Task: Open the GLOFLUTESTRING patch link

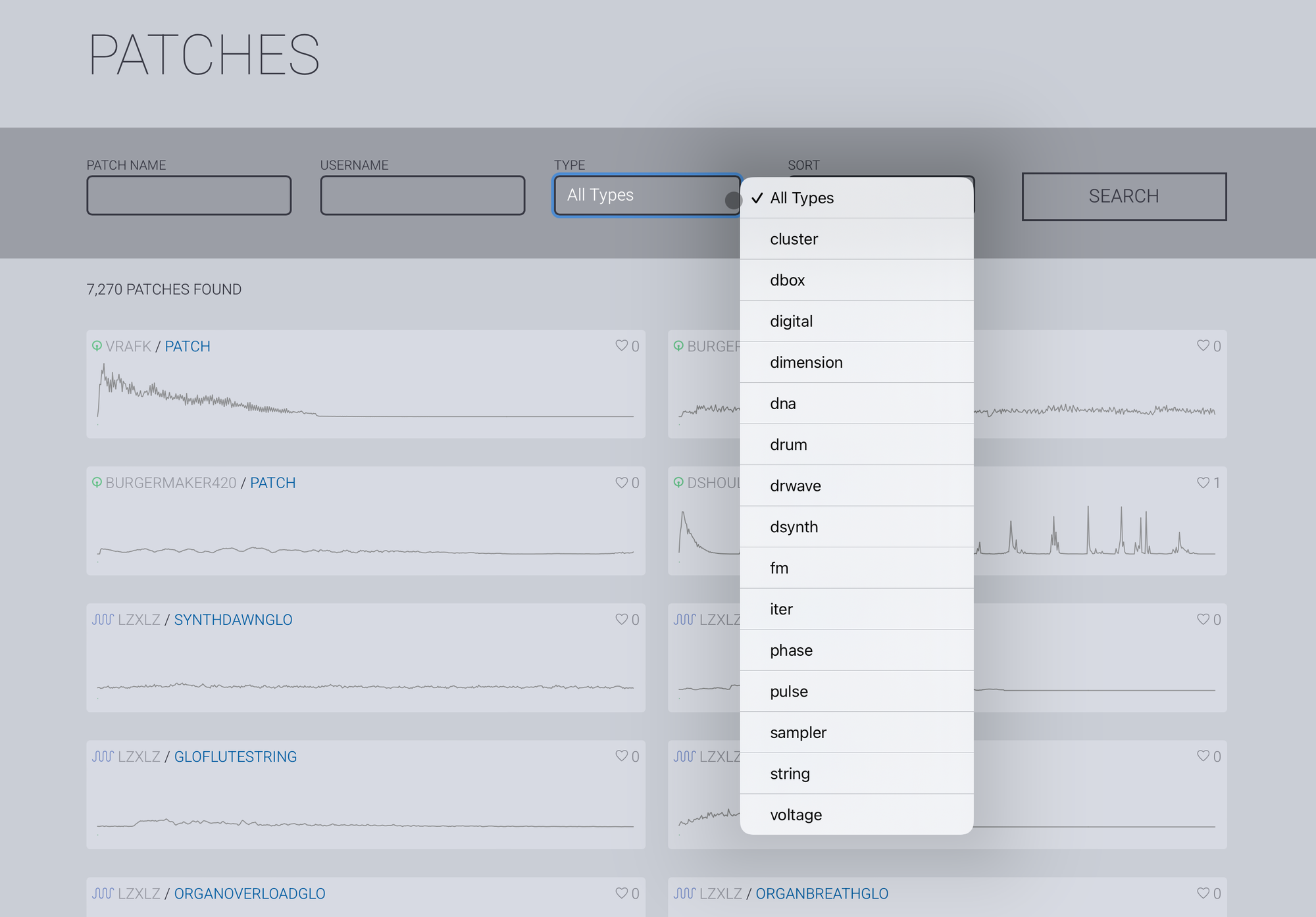Action: [x=236, y=756]
